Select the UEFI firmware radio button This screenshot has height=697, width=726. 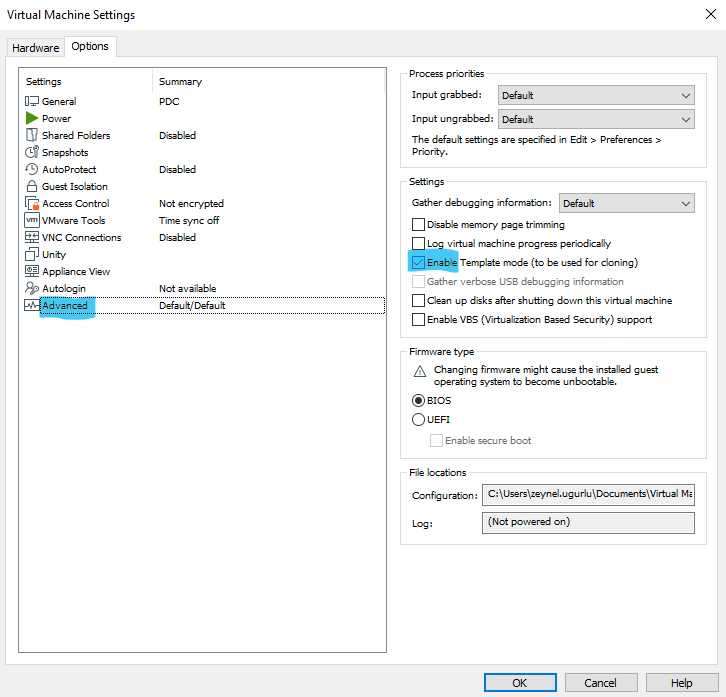(418, 420)
